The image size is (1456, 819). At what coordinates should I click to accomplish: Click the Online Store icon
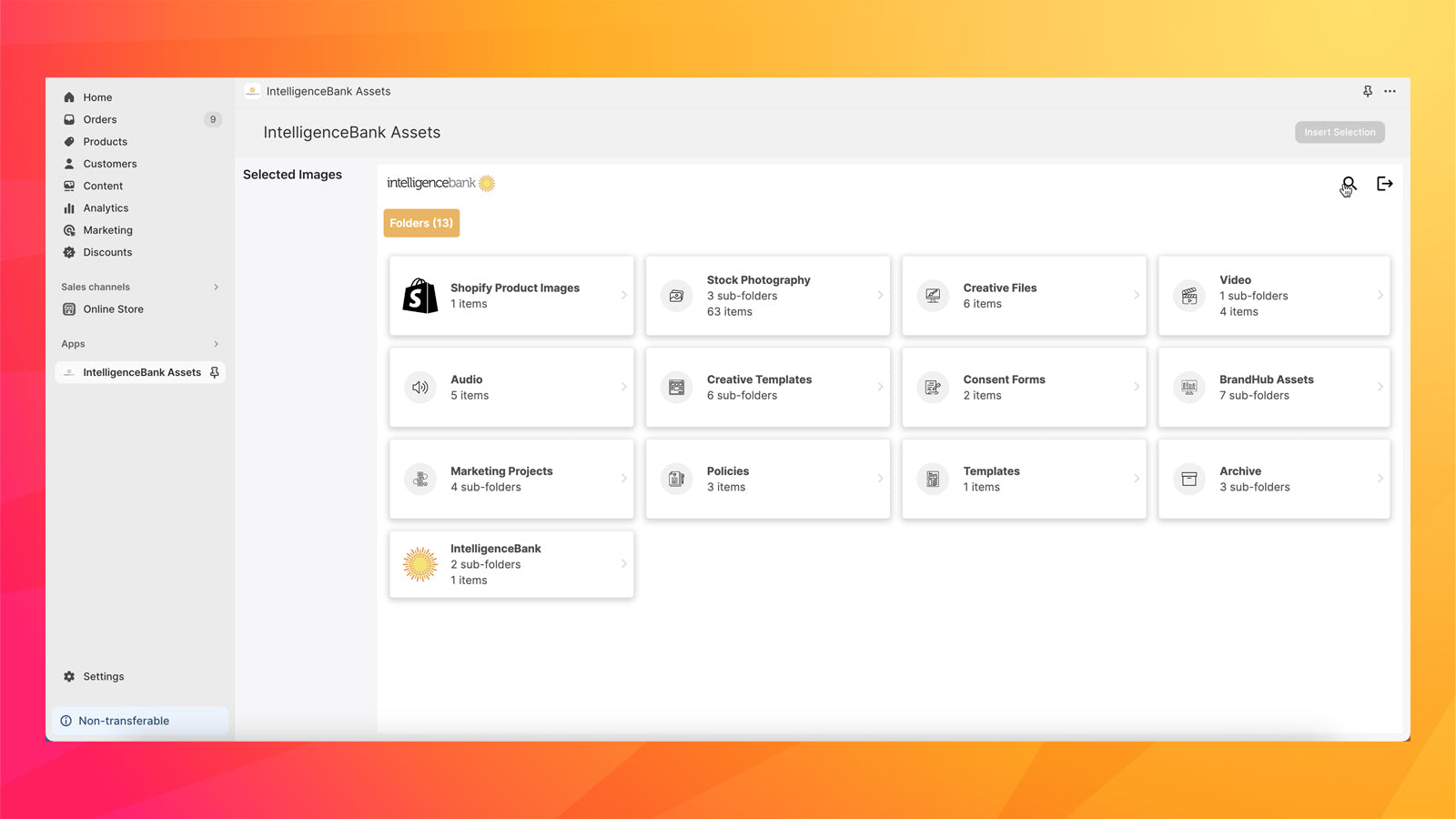pyautogui.click(x=69, y=309)
